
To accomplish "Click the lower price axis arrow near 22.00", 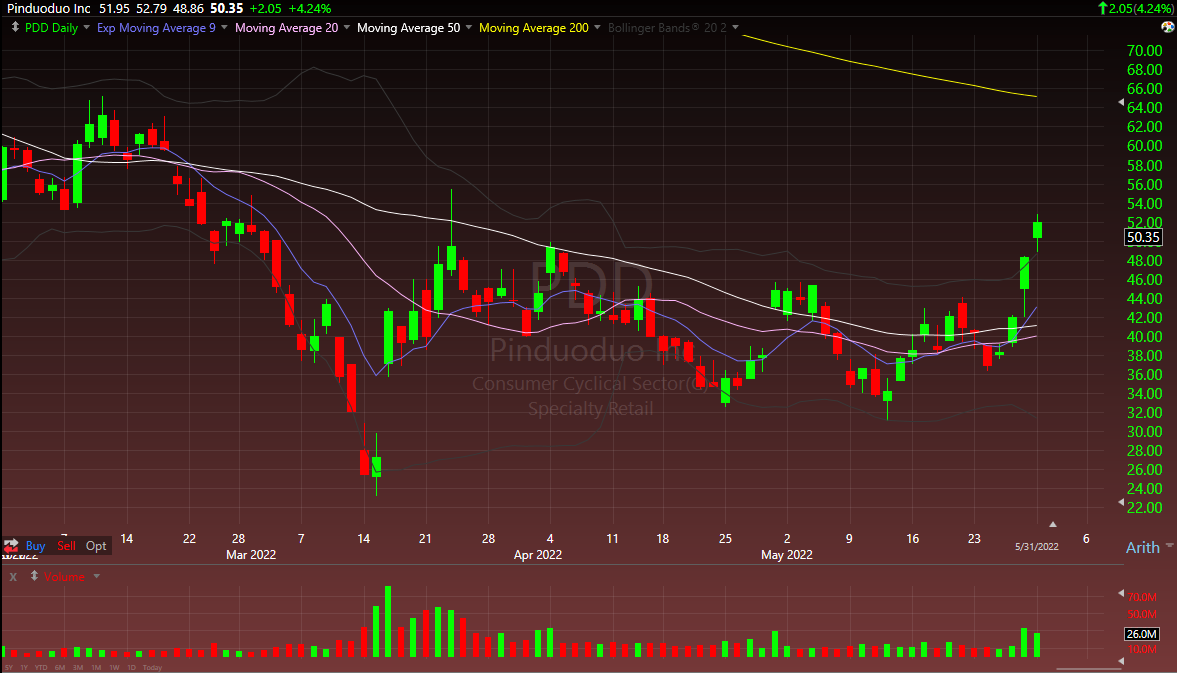I will (x=1121, y=501).
